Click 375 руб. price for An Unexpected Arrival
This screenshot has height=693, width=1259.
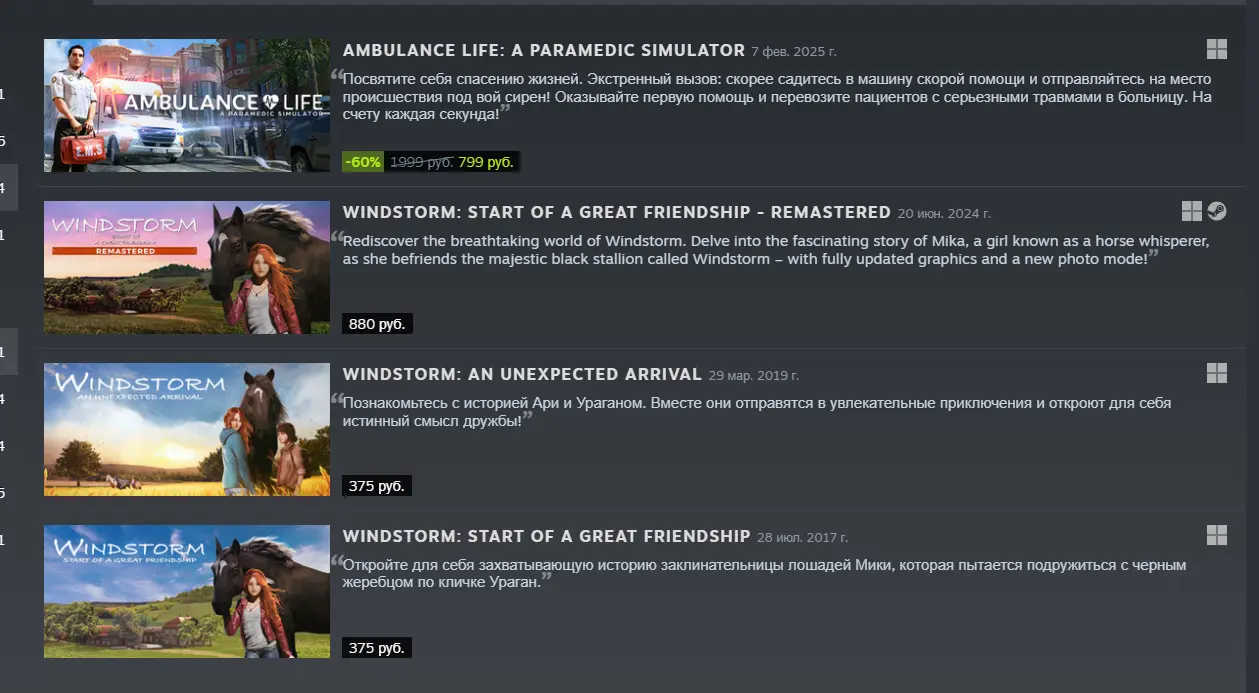[377, 486]
